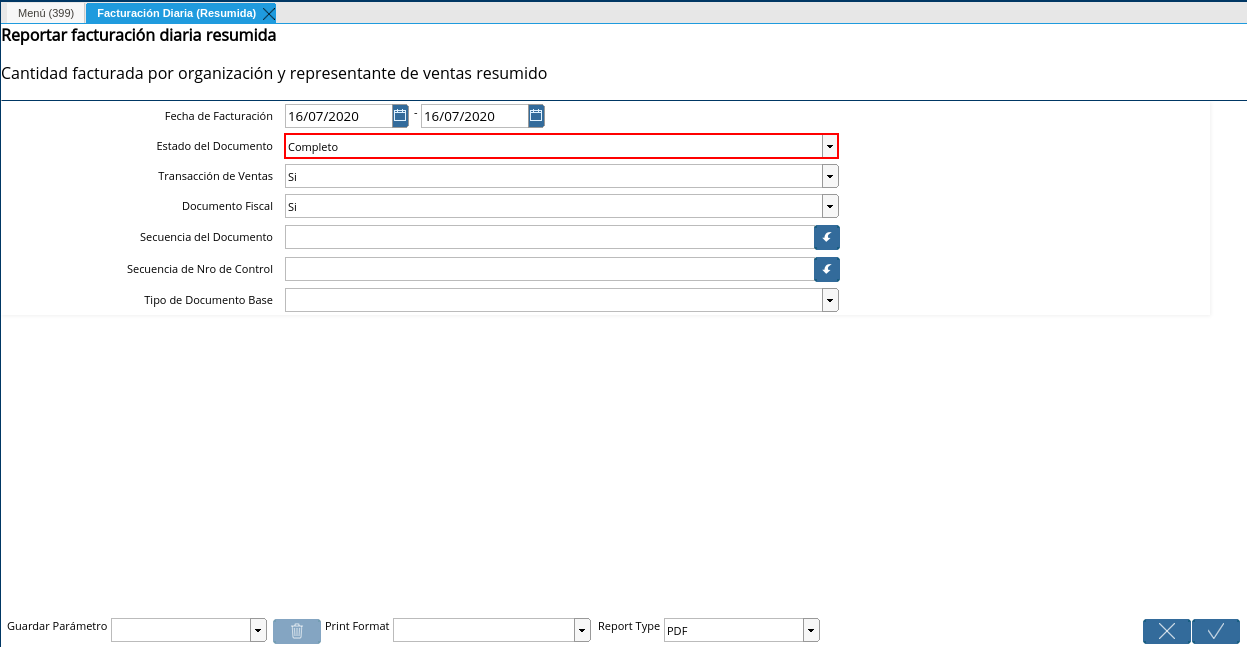Click the heading Reportar facturación diaria resumida

point(139,35)
